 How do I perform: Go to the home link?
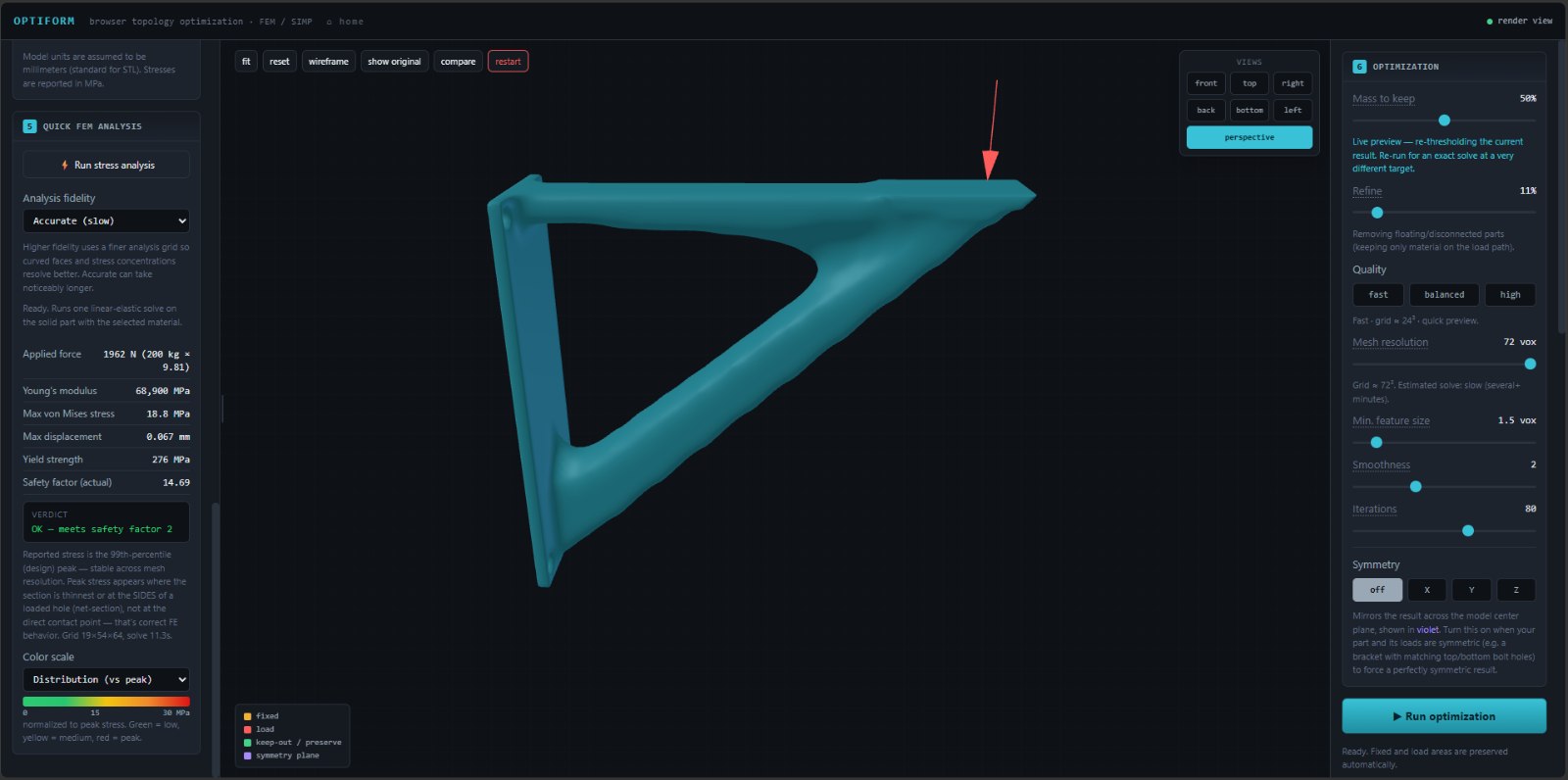click(345, 22)
